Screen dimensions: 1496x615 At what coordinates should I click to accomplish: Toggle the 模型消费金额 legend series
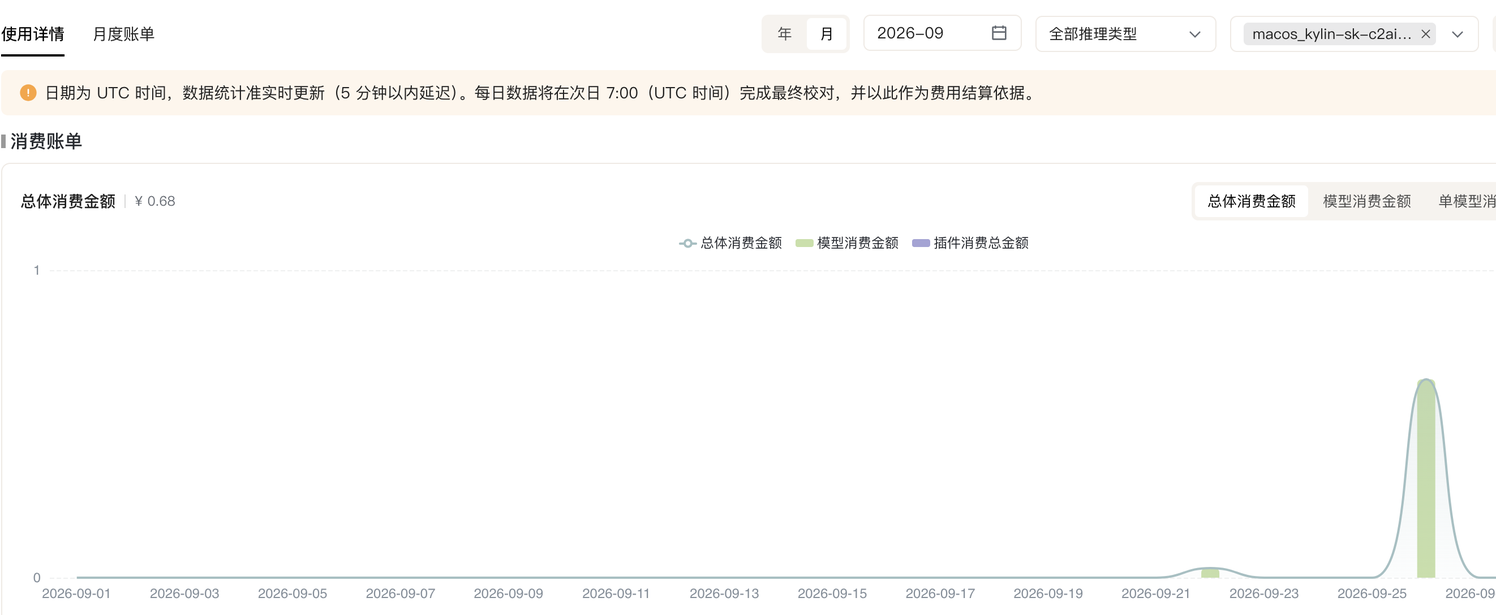pos(847,243)
